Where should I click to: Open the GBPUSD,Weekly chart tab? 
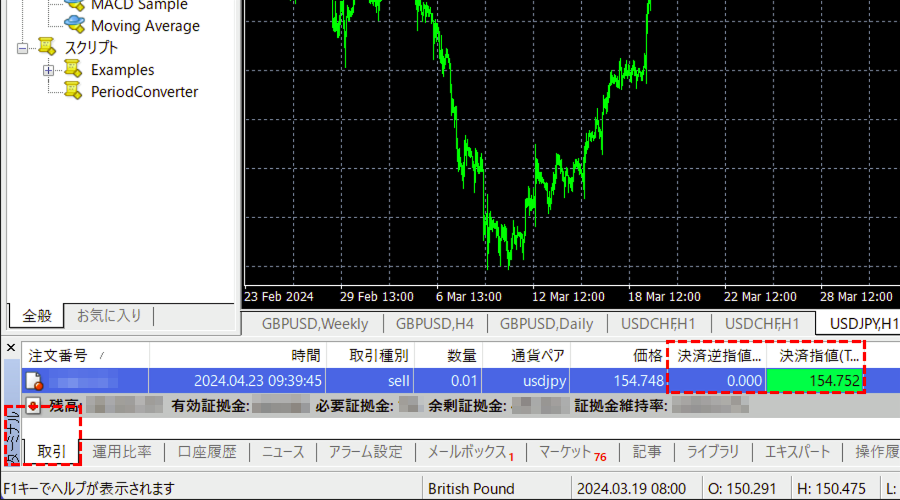[315, 324]
